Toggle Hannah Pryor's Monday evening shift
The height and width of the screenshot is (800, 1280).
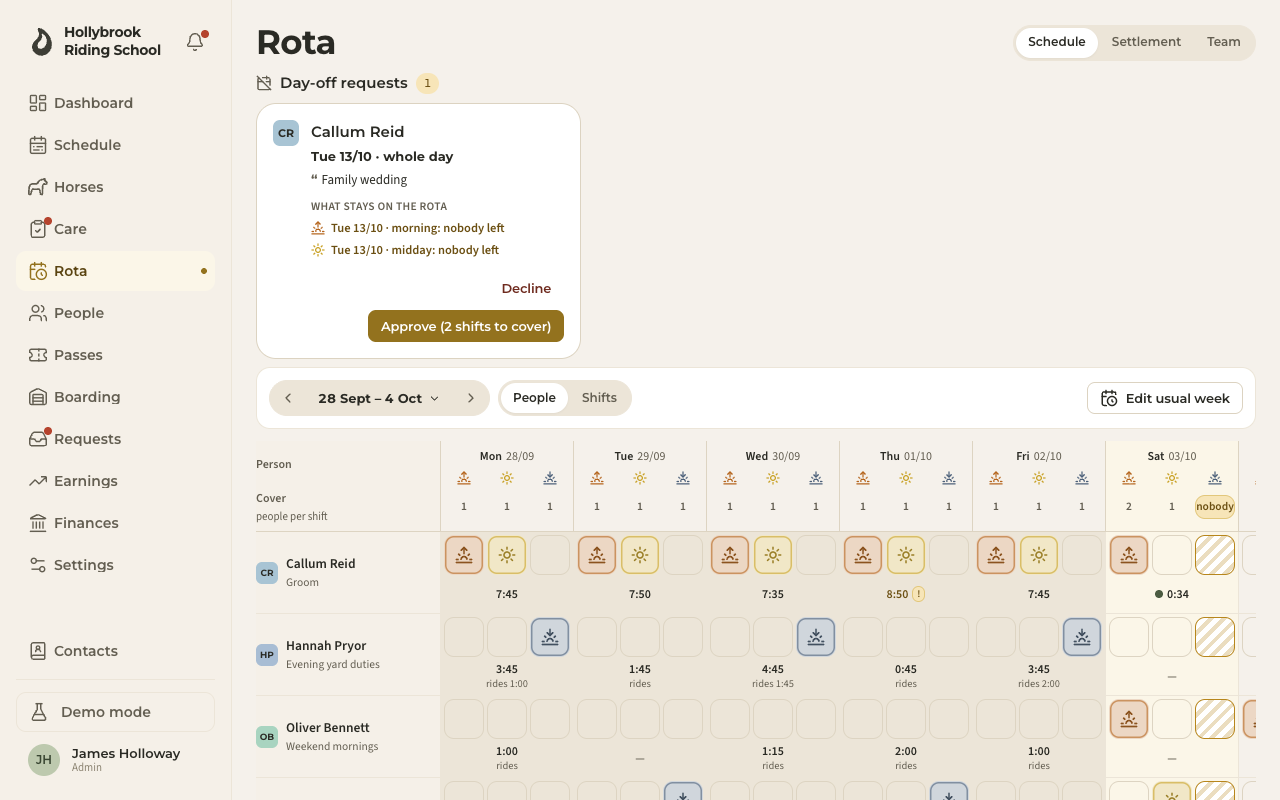[x=550, y=637]
